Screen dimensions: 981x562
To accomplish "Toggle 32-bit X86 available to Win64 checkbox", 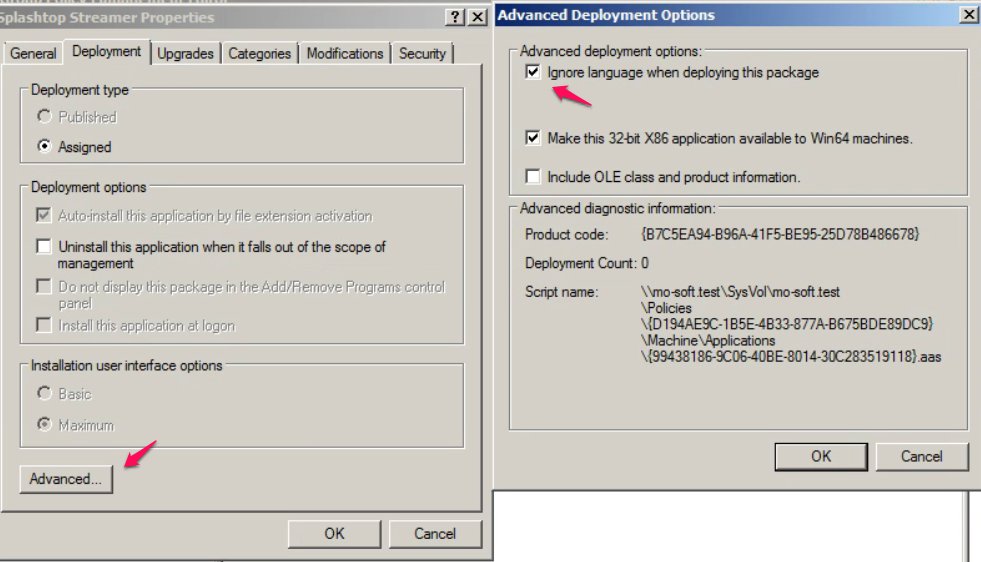I will (x=532, y=138).
